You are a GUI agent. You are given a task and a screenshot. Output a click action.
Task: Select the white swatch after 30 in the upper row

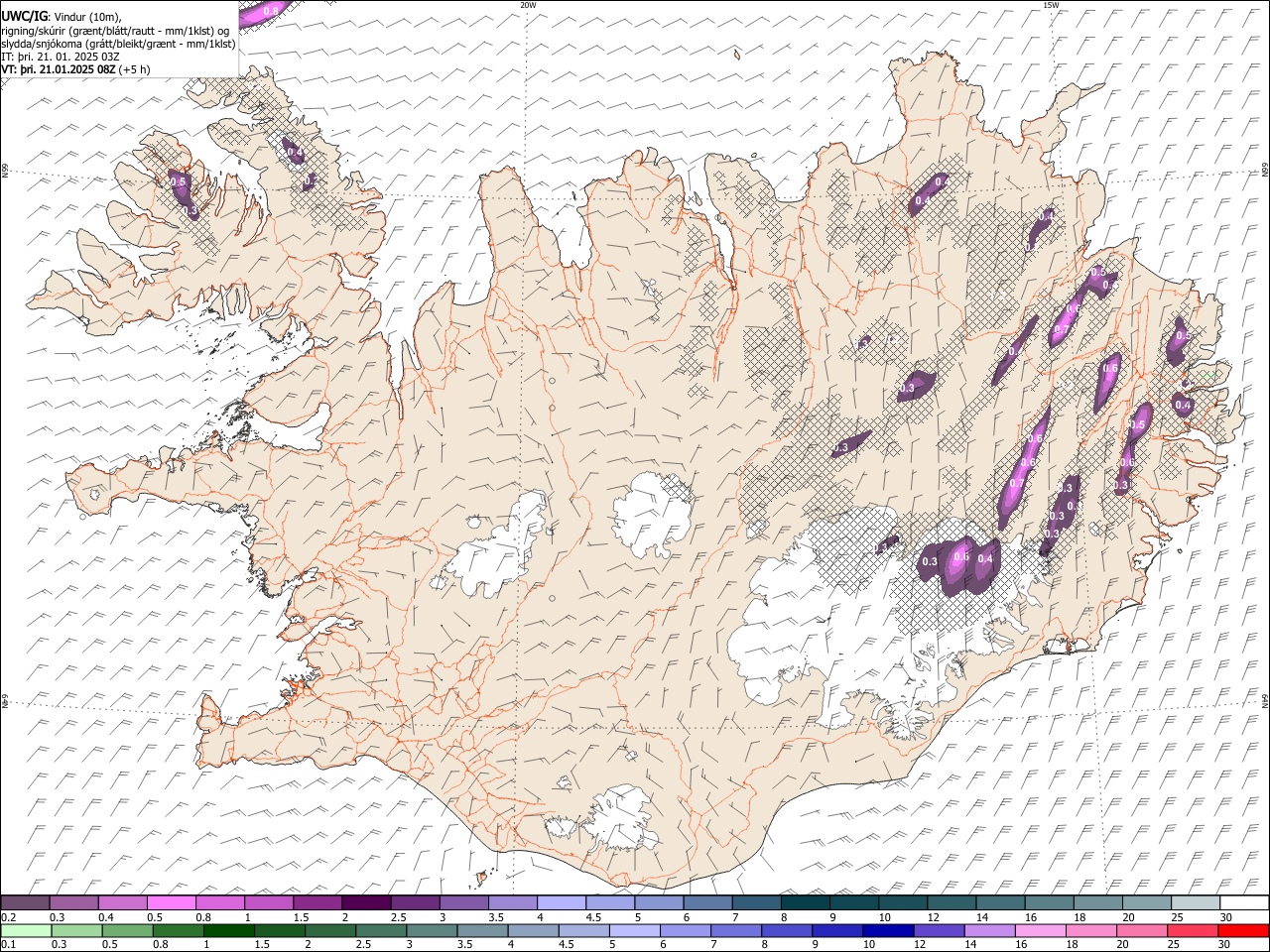click(x=1244, y=902)
